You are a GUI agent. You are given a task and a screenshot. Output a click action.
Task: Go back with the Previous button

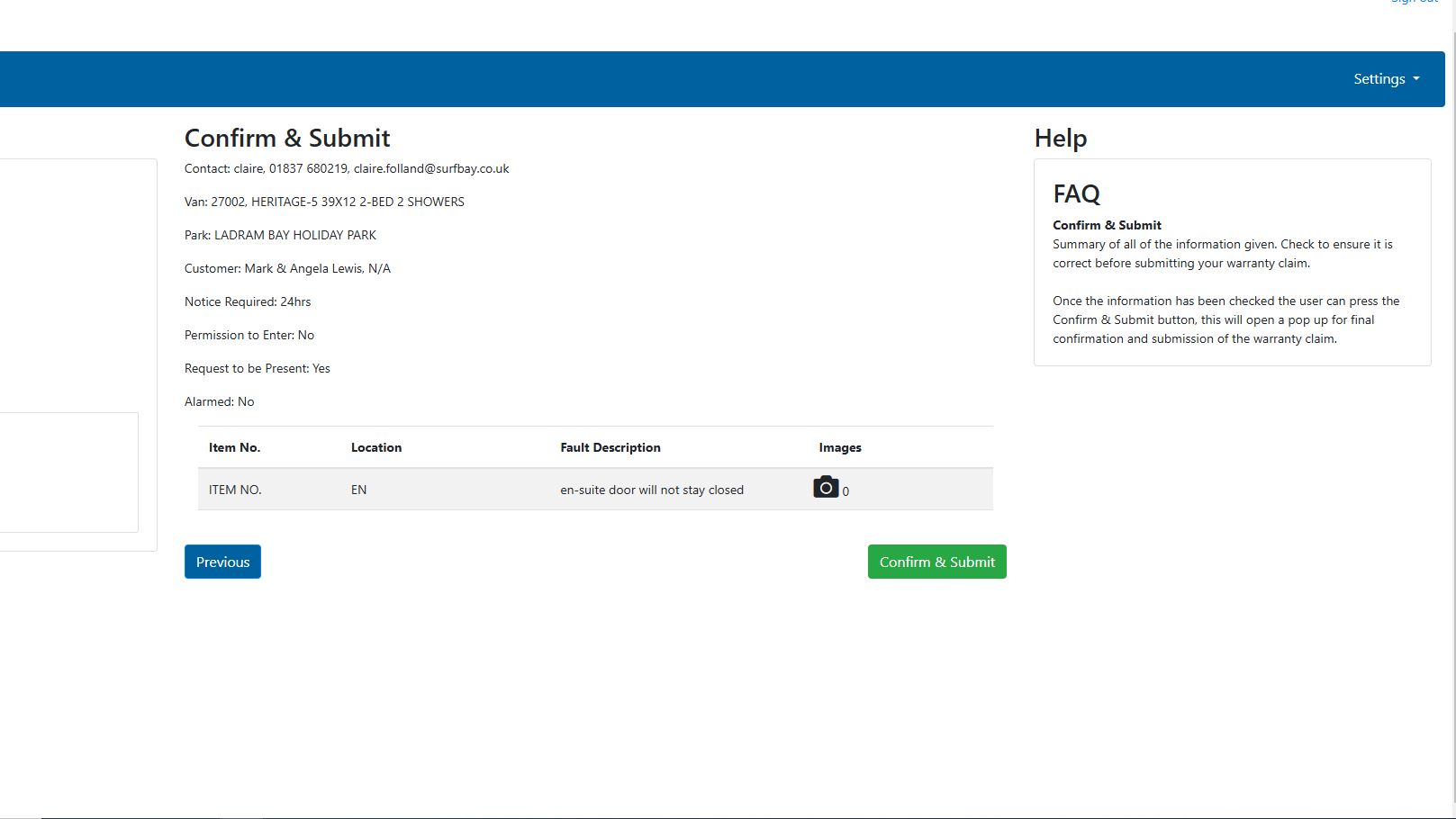[x=222, y=562]
